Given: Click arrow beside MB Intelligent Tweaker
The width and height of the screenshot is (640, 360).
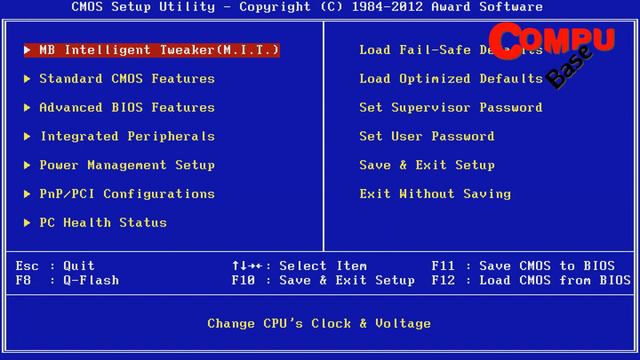Looking at the screenshot, I should pyautogui.click(x=27, y=50).
